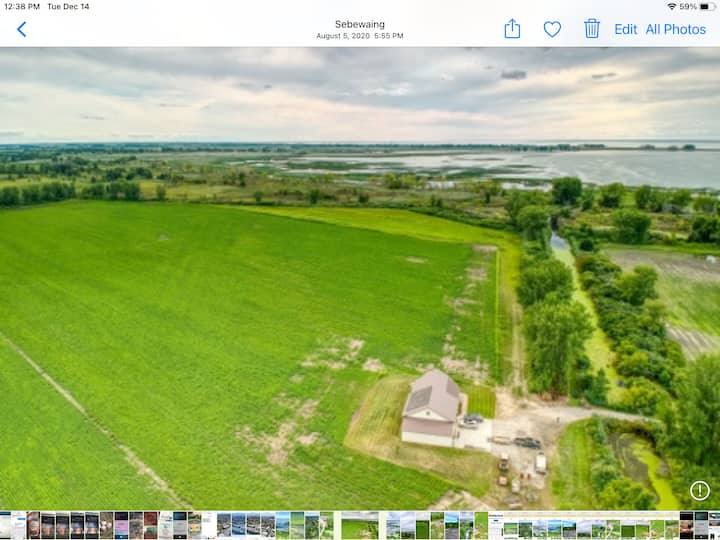Favorite the photo with the heart icon

click(552, 29)
